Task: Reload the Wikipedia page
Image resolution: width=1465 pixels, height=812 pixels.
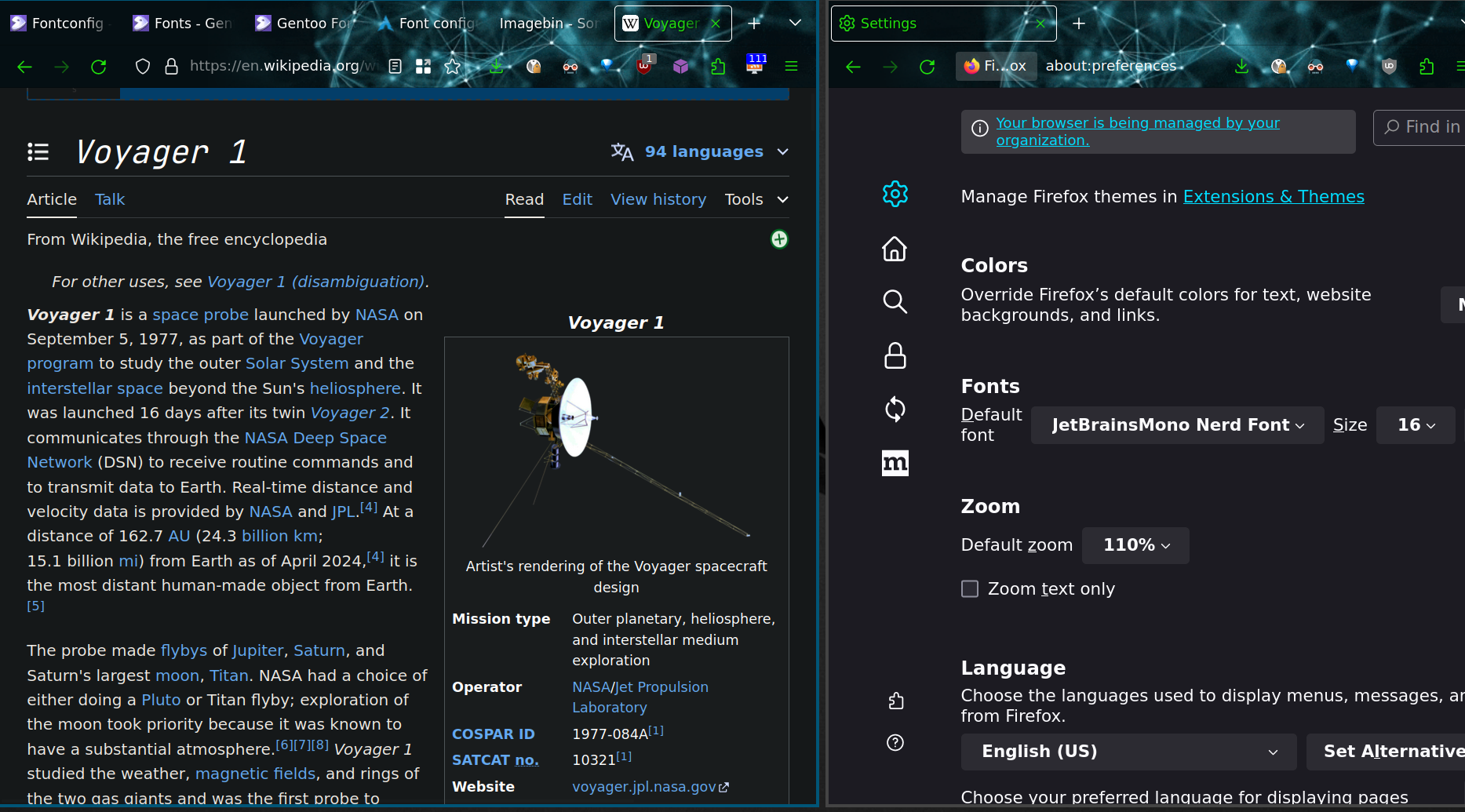Action: [x=99, y=67]
